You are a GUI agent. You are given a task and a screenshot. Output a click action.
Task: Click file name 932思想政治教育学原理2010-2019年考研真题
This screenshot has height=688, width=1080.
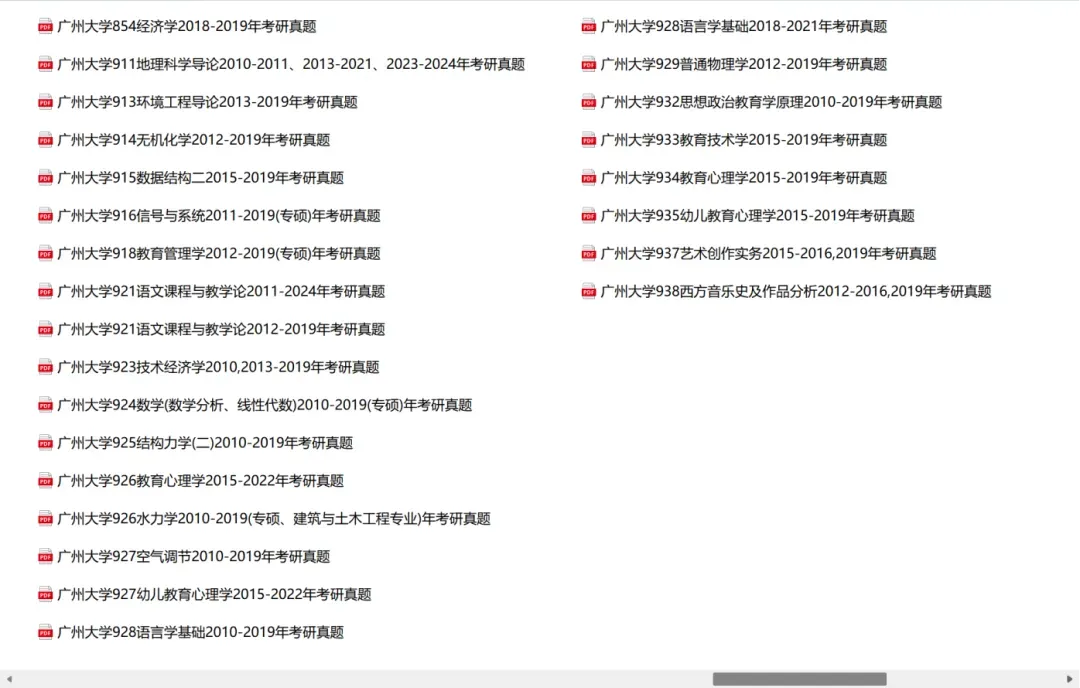(771, 102)
